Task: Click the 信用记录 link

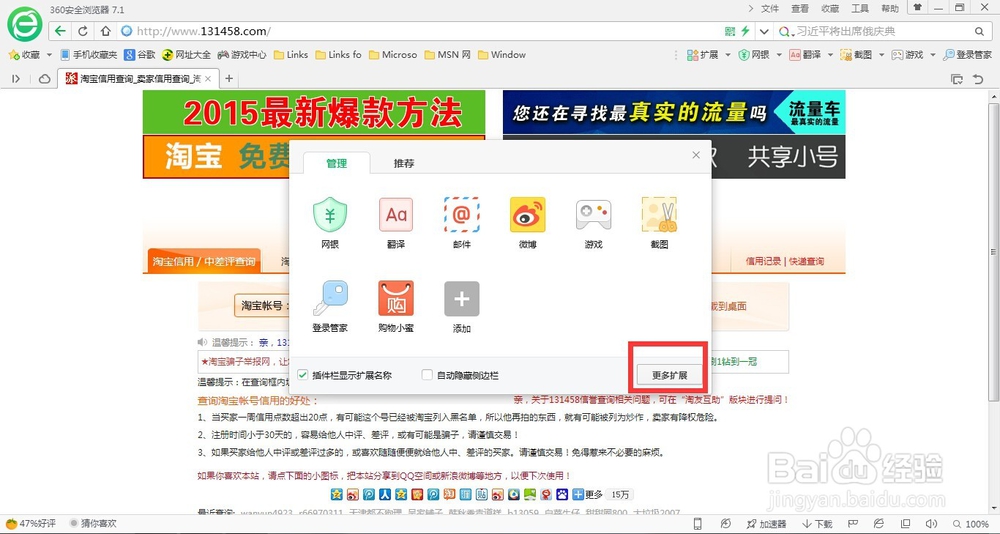Action: click(x=763, y=261)
